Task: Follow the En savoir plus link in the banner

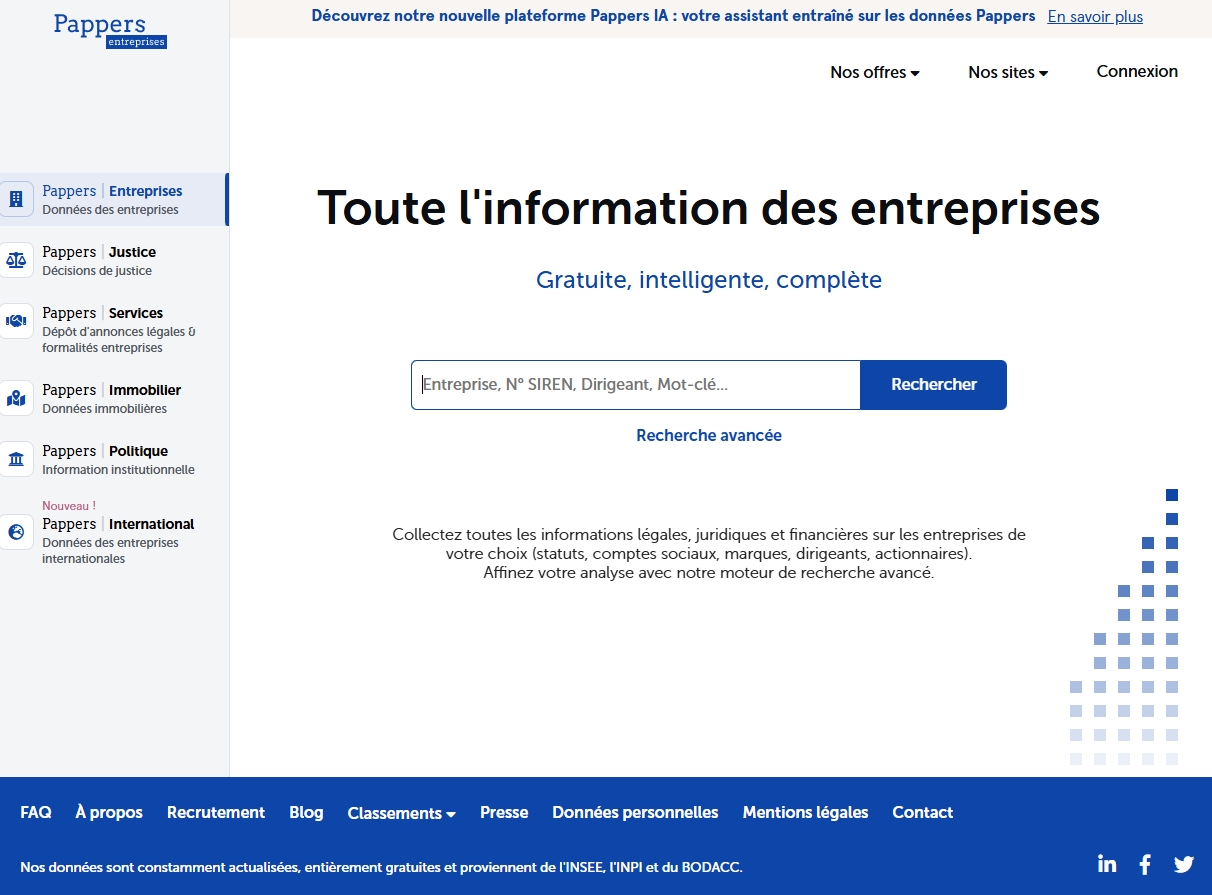Action: tap(1095, 16)
